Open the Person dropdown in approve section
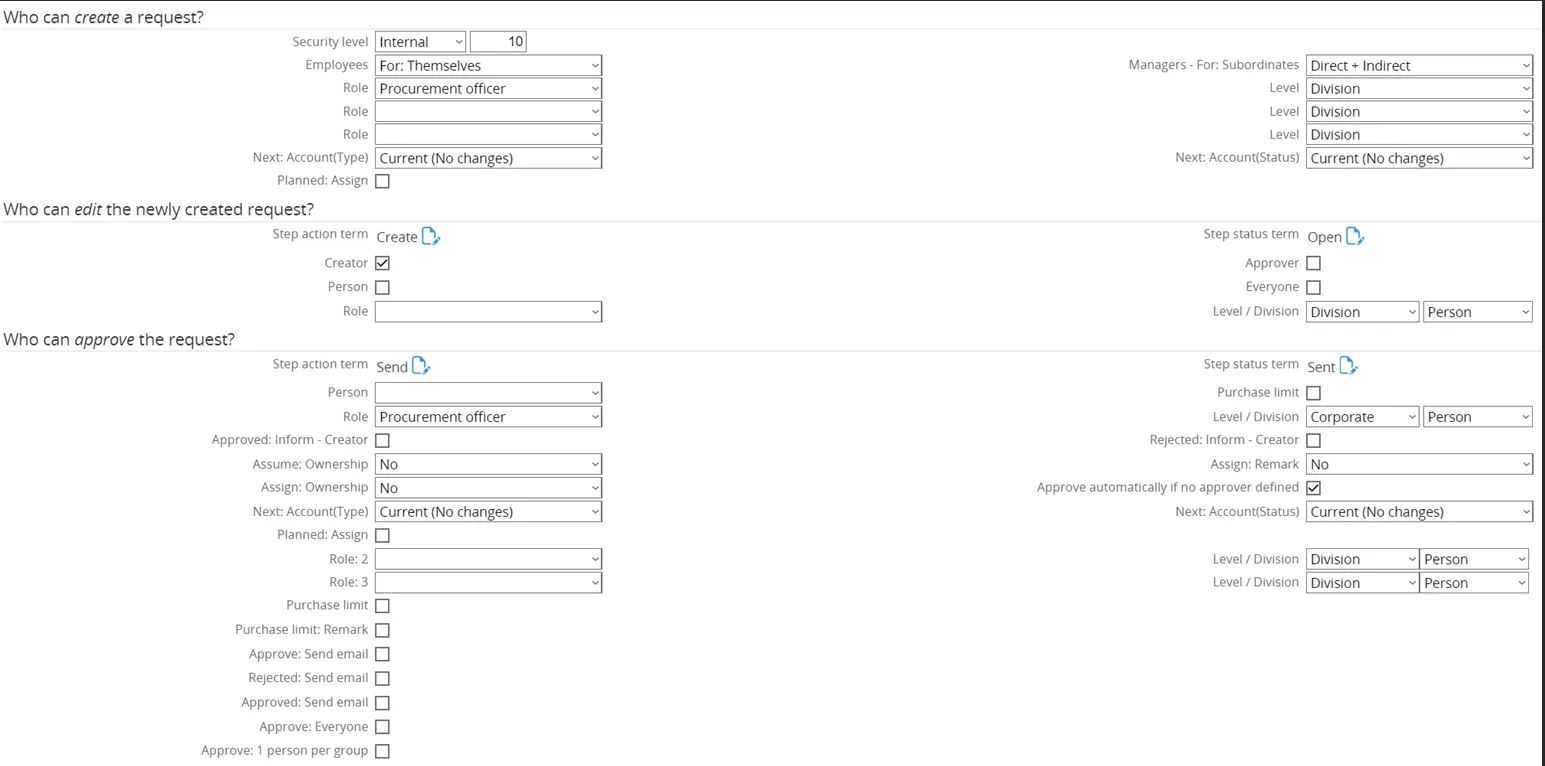1545x766 pixels. [x=488, y=393]
